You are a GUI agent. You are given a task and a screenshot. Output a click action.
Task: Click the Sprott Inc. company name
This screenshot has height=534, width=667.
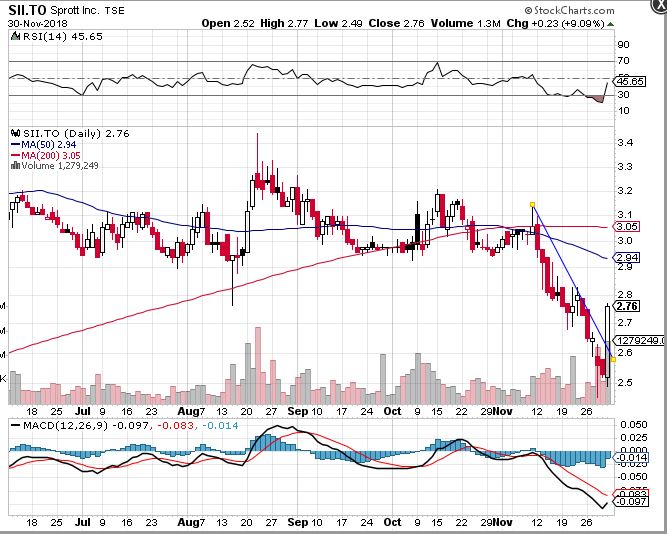point(76,10)
